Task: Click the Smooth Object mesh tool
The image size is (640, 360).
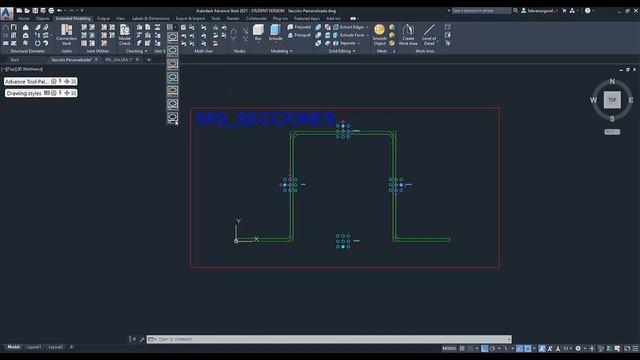Action: click(x=380, y=34)
